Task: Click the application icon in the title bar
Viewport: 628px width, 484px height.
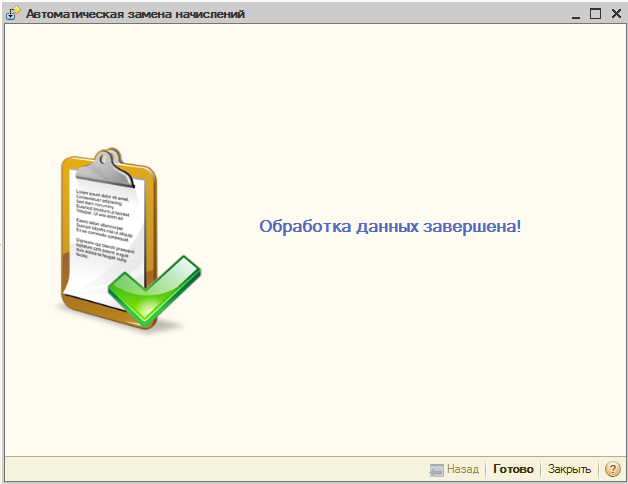Action: (x=13, y=14)
